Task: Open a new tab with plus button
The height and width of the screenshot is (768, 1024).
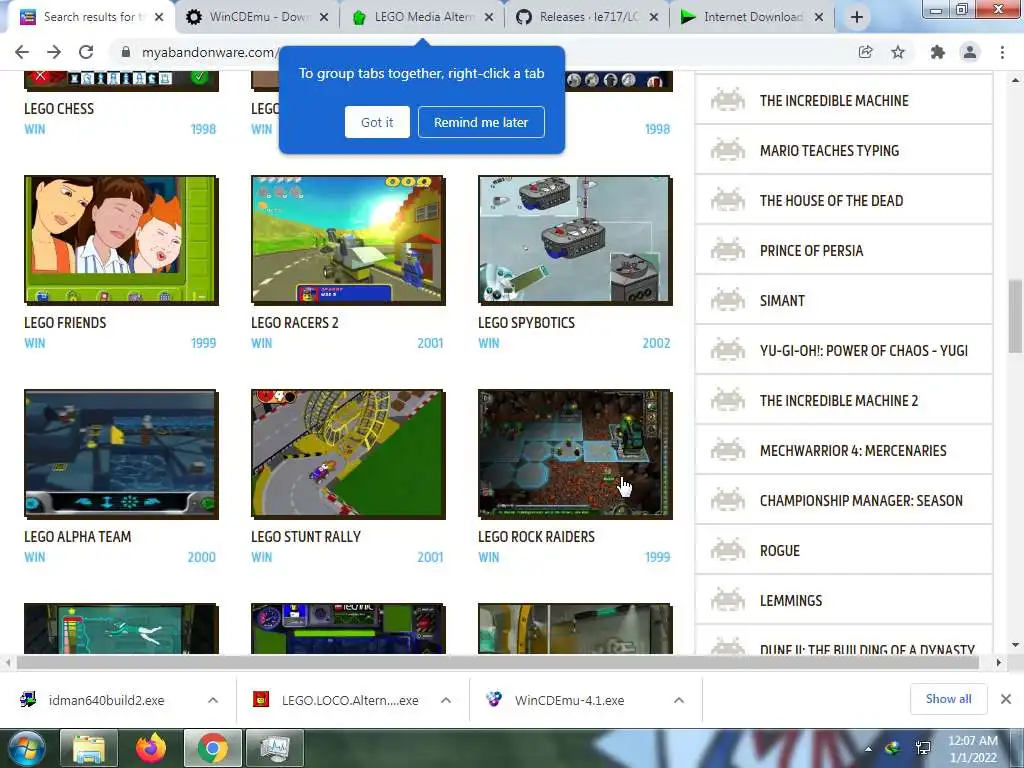Action: (x=857, y=17)
